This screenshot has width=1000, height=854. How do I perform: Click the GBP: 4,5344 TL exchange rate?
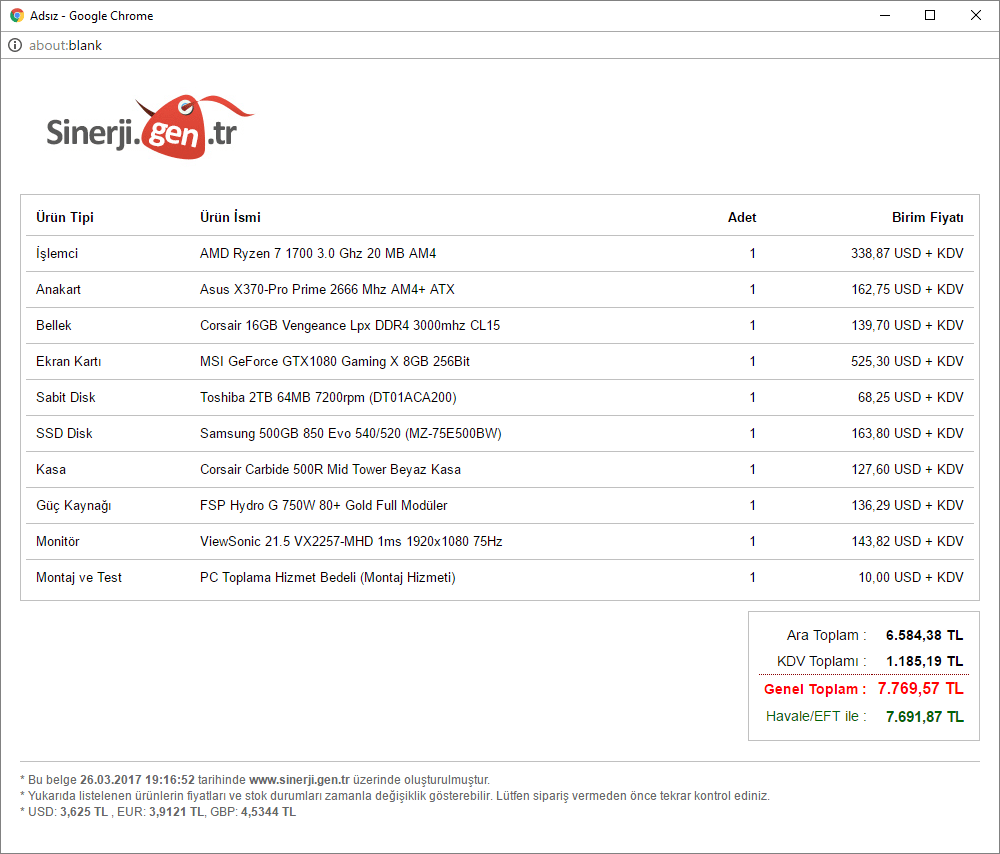pyautogui.click(x=253, y=812)
